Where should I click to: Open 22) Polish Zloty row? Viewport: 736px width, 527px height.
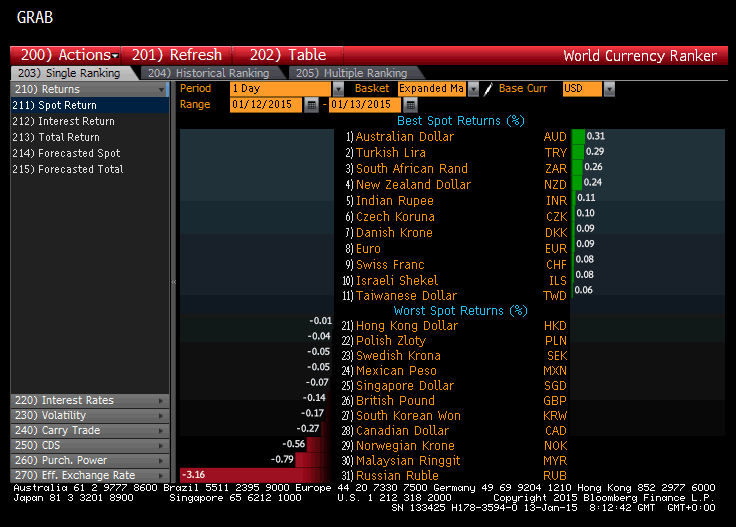tap(454, 341)
